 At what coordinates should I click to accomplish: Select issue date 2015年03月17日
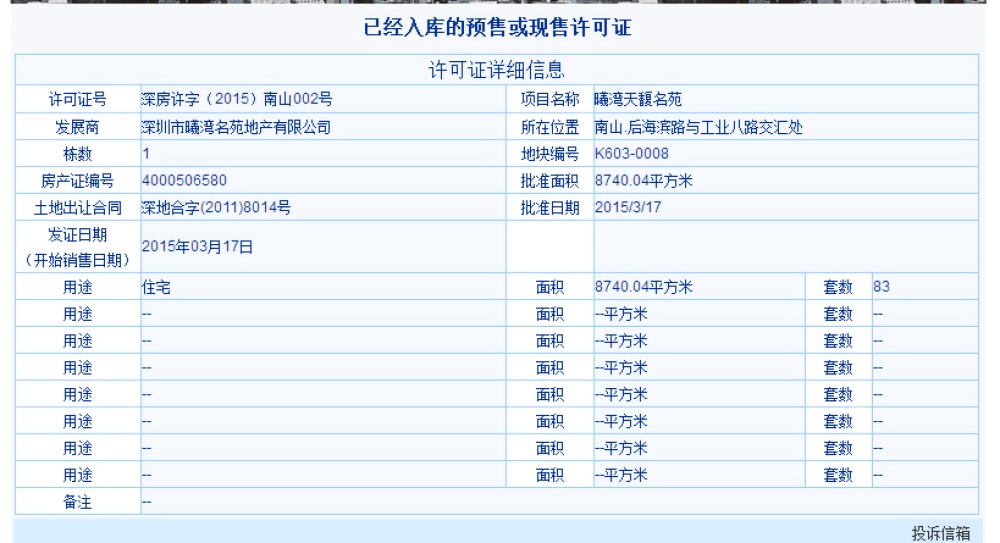(196, 247)
